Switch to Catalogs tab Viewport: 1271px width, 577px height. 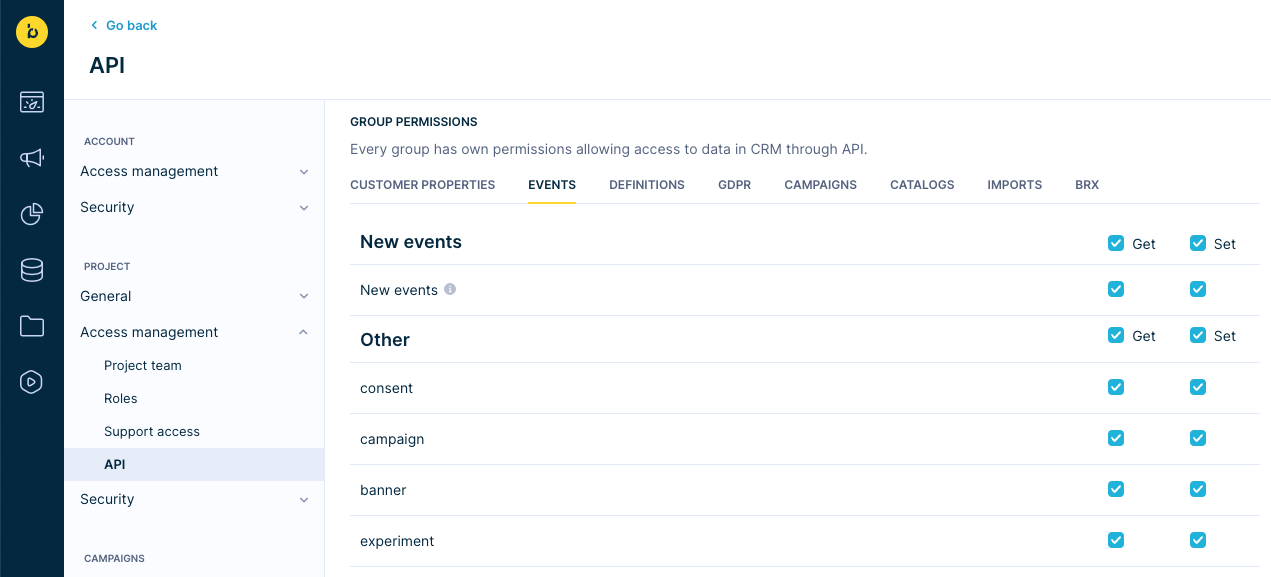coord(922,185)
